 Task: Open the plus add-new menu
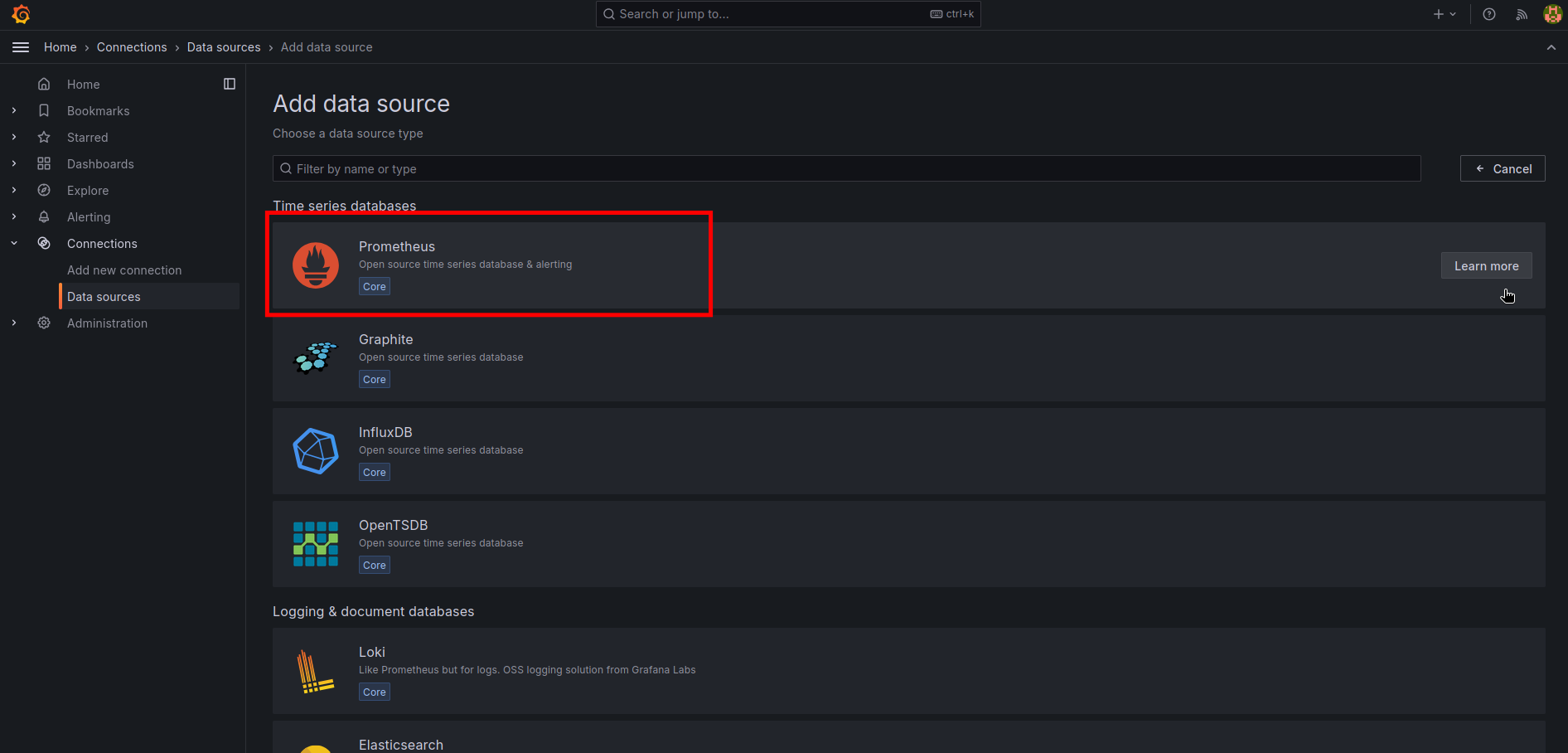1445,14
